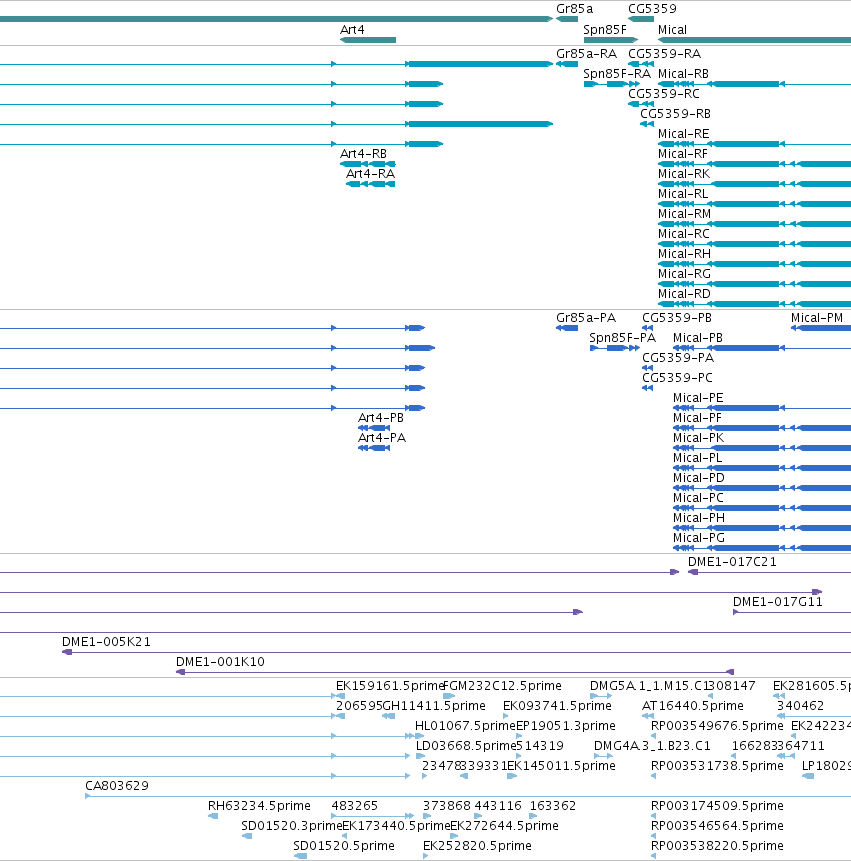
Task: Click the EK093741.5prime EST
Action: click(506, 716)
